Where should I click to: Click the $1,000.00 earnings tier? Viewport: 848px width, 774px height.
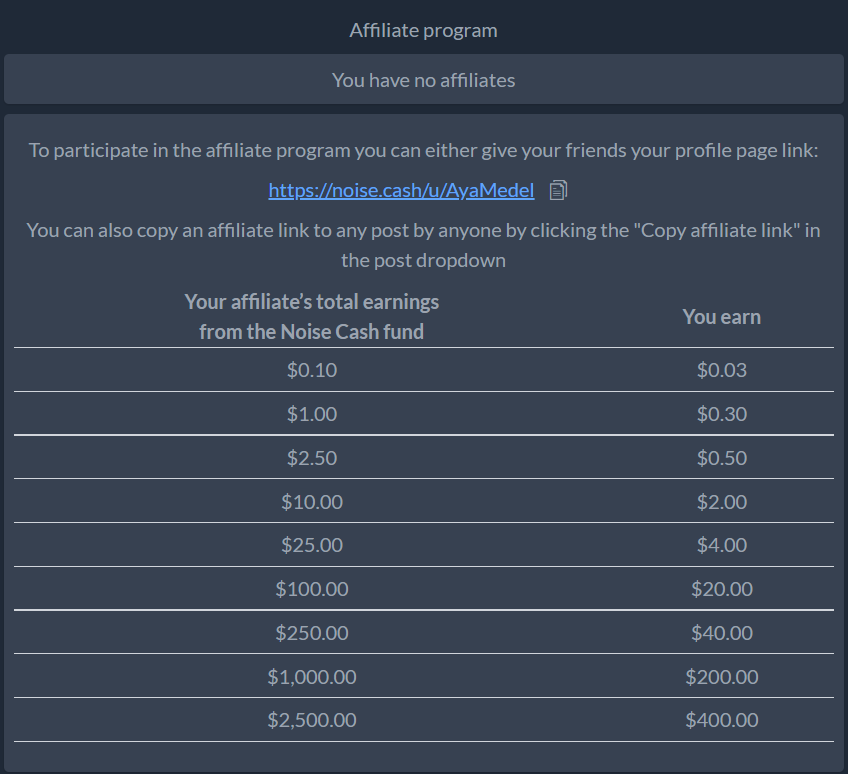point(312,677)
